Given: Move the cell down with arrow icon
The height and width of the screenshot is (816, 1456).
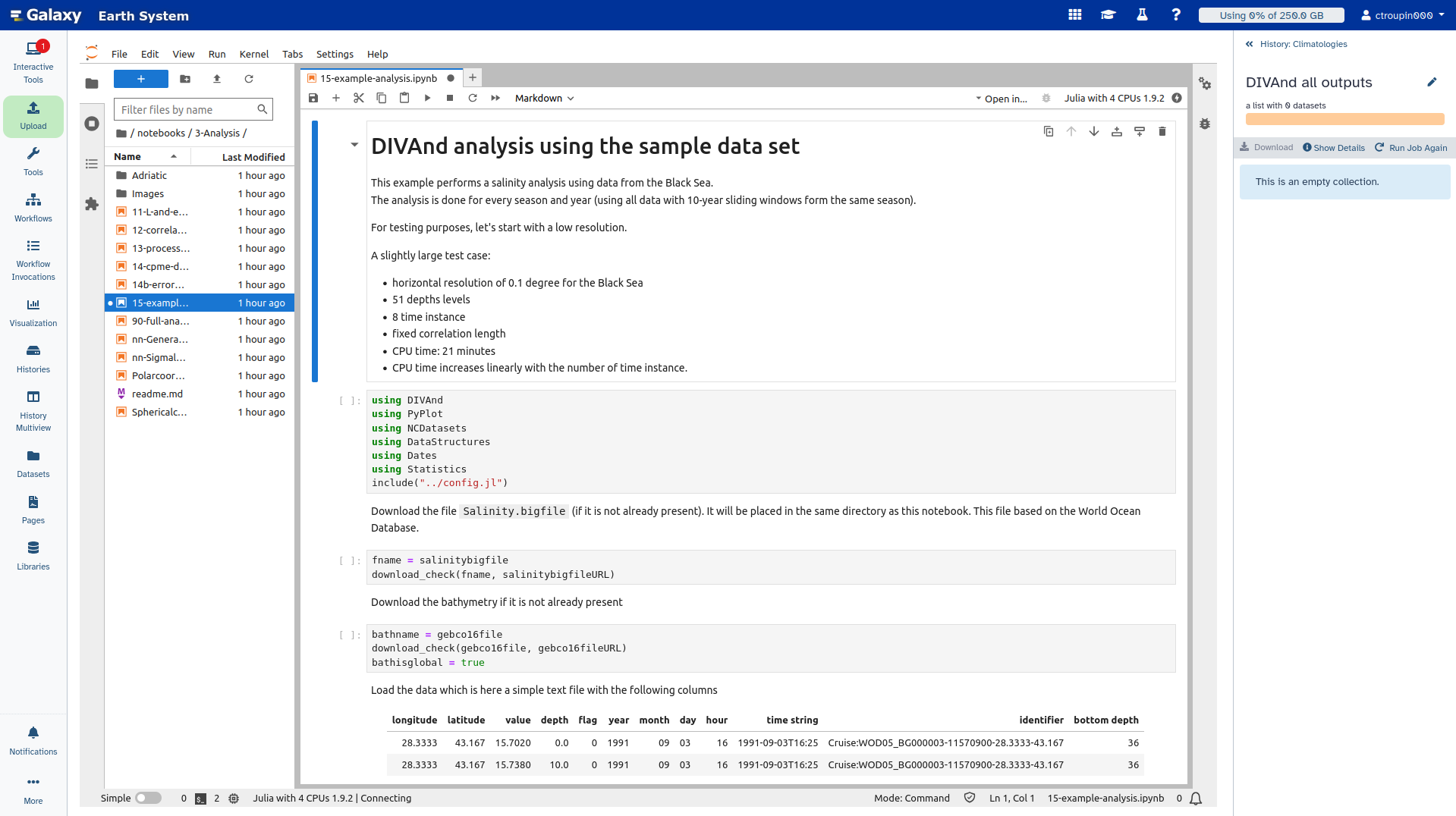Looking at the screenshot, I should 1093,131.
